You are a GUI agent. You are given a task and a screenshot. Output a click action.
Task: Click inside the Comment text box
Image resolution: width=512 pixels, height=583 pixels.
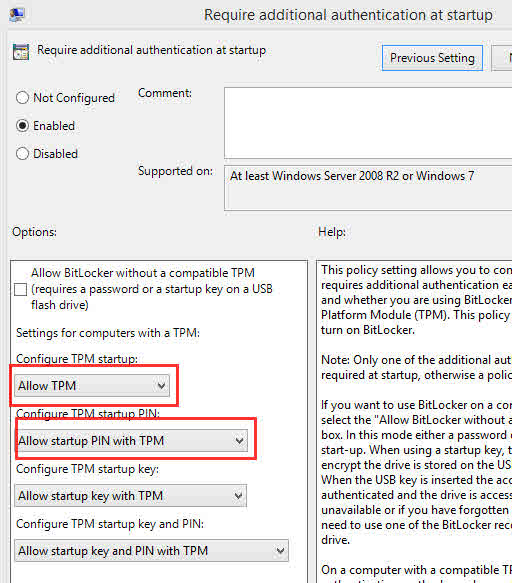pyautogui.click(x=368, y=123)
